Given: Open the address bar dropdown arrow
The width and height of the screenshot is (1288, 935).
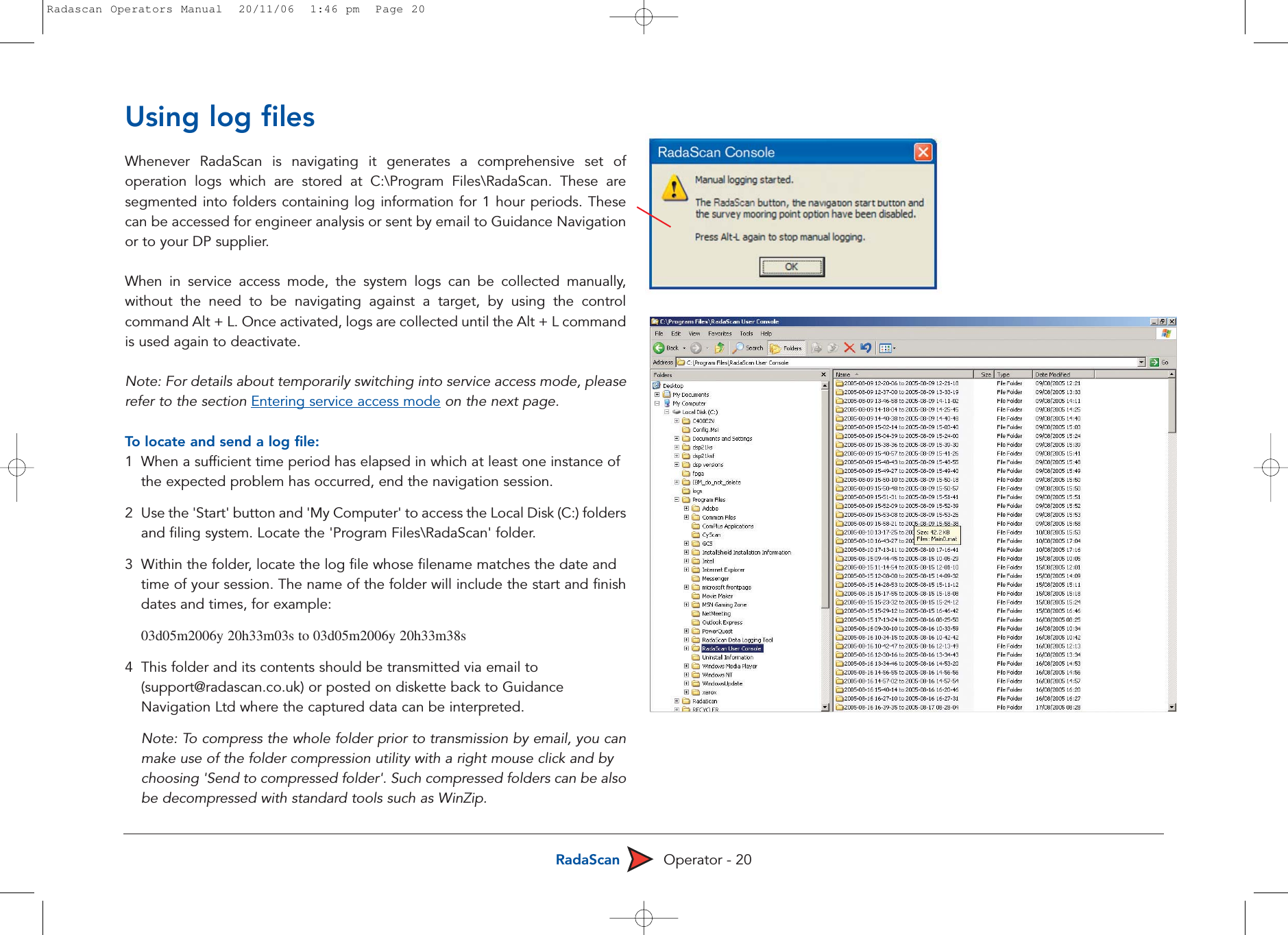Looking at the screenshot, I should click(1141, 362).
